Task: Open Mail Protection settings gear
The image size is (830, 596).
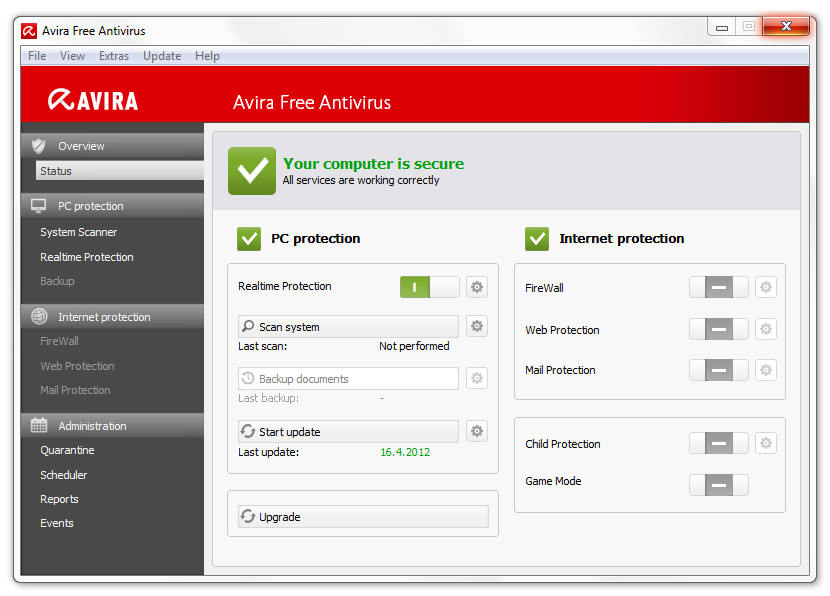Action: click(765, 369)
